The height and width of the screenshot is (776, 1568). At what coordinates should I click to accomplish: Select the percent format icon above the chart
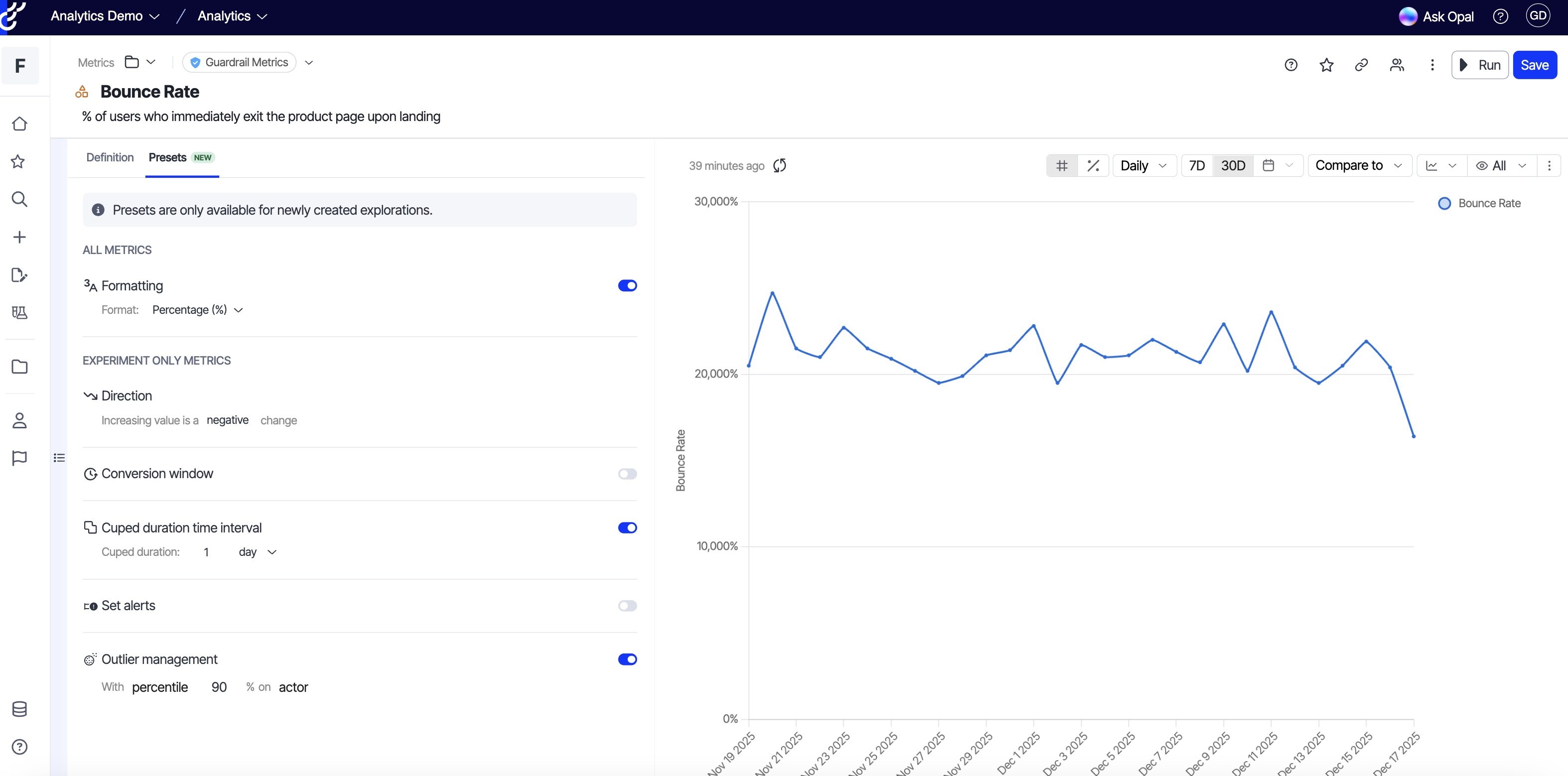[x=1093, y=165]
